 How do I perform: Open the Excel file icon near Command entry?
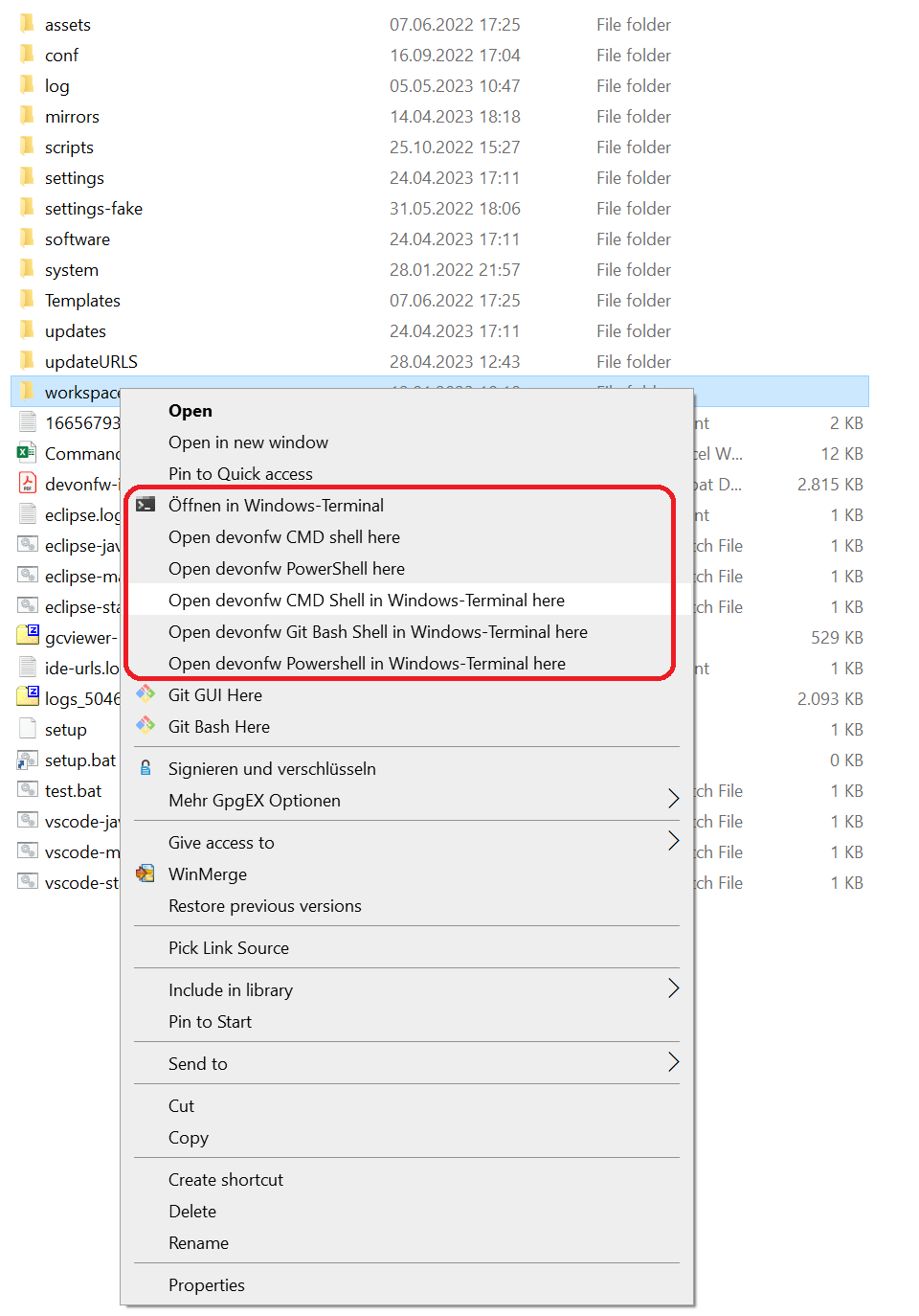pos(28,452)
